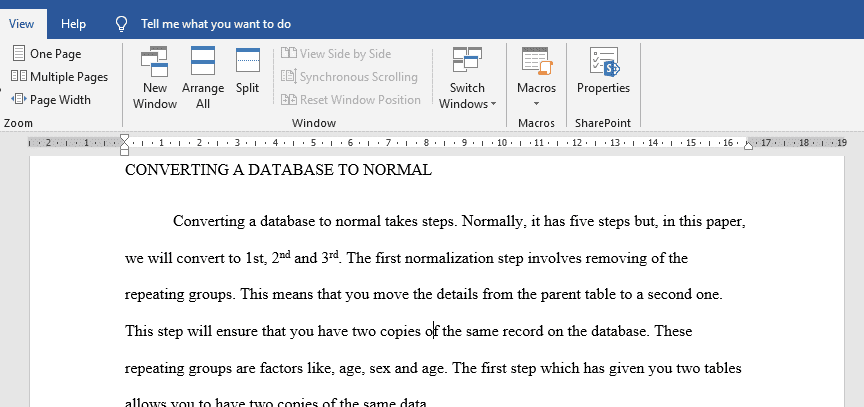Click the first line indent marker on ruler

125,138
